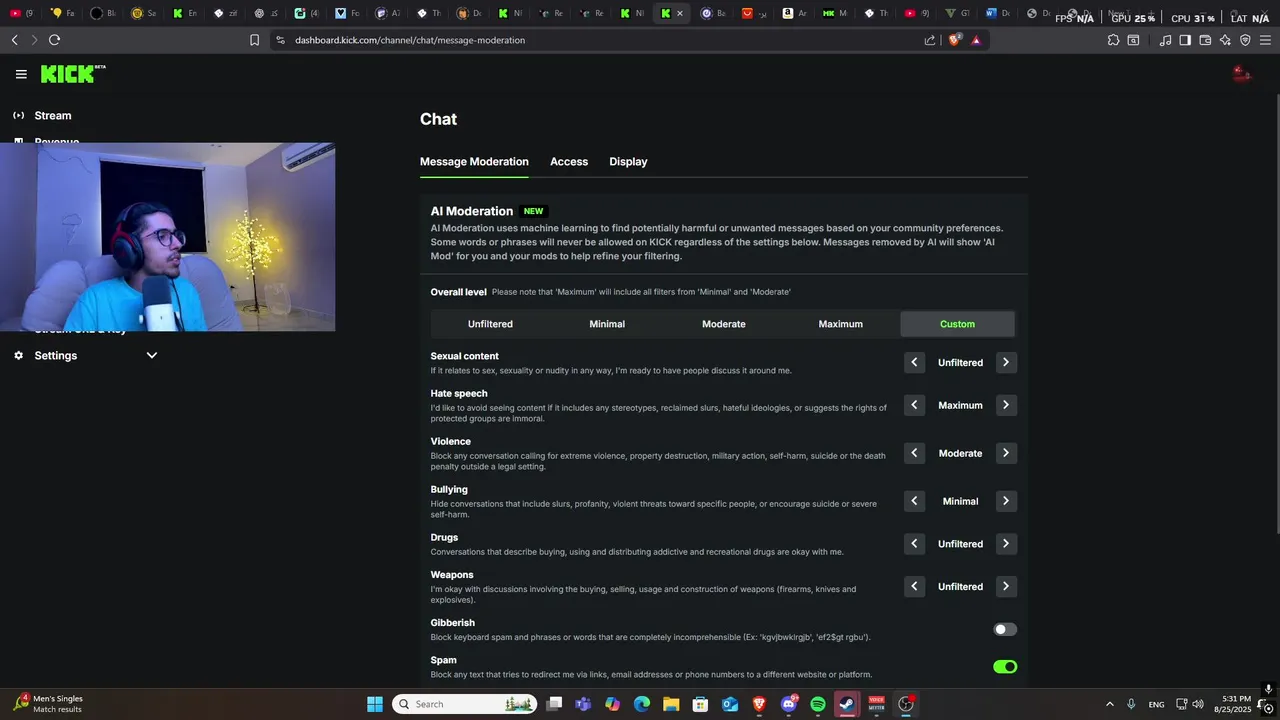Disable the Spam filter toggle
The height and width of the screenshot is (720, 1280).
[1005, 667]
